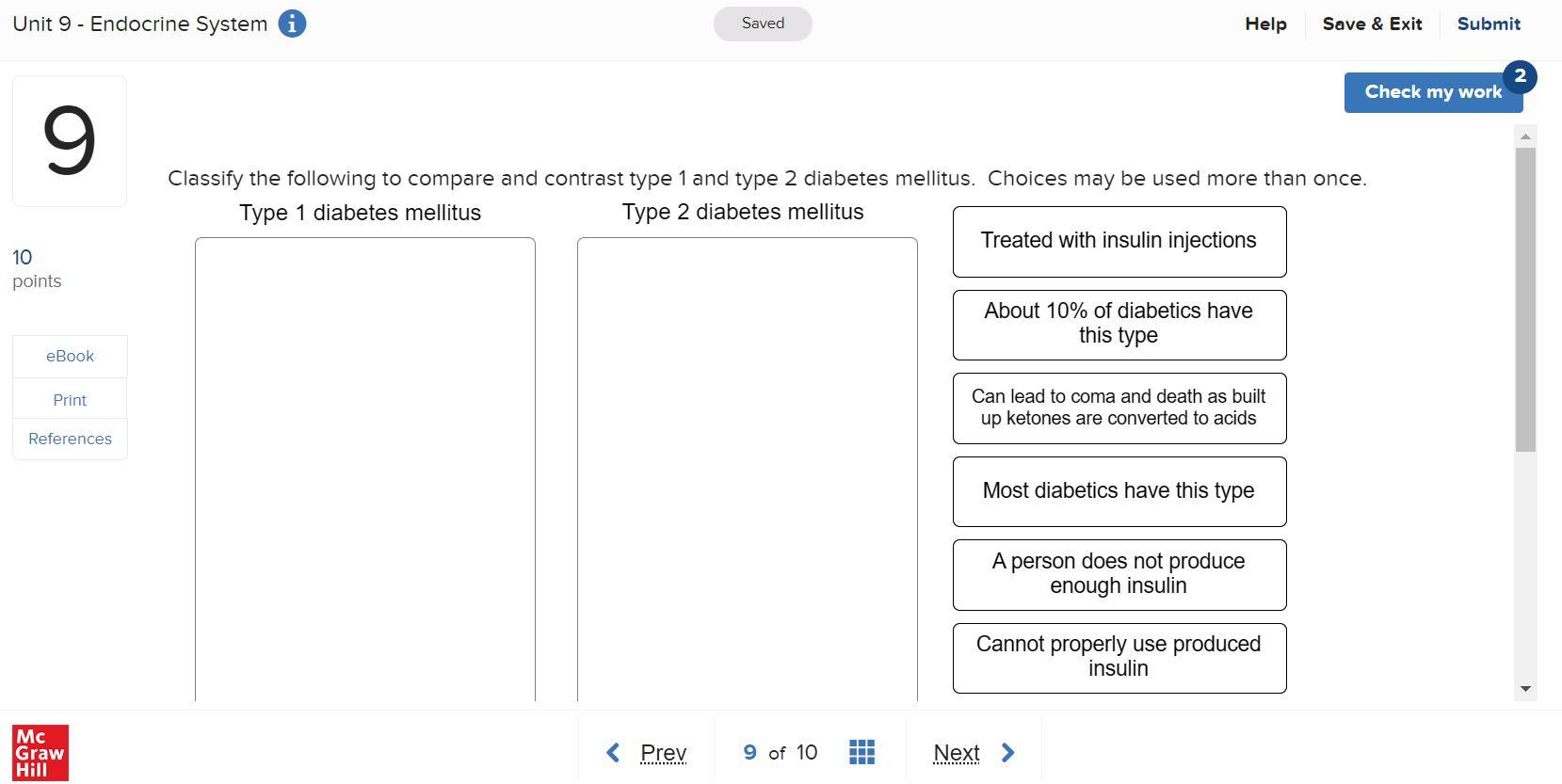This screenshot has height=784, width=1562.
Task: Select 'Most diabetics have this type' choice
Action: [1119, 491]
